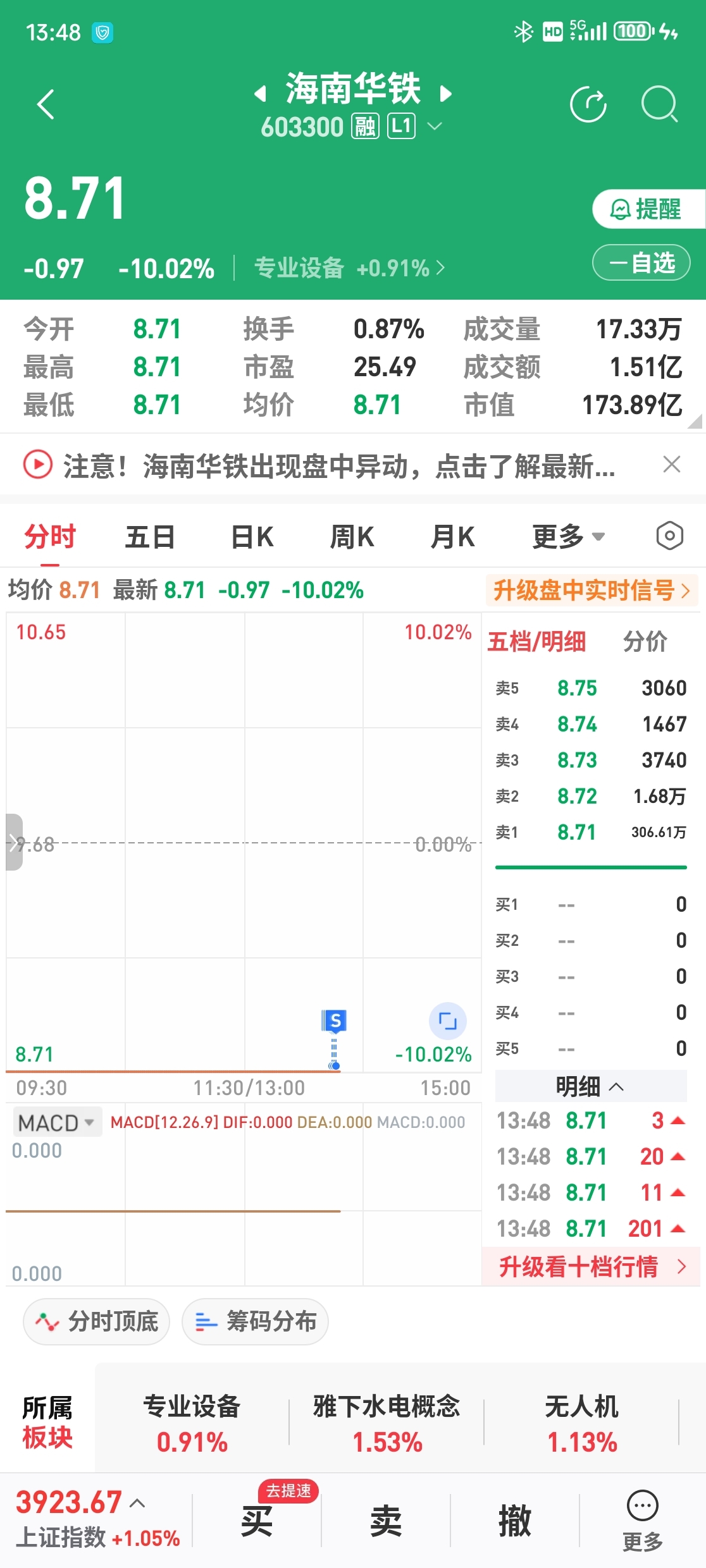Select the 周K chart tab
706x1568 pixels.
click(x=352, y=537)
